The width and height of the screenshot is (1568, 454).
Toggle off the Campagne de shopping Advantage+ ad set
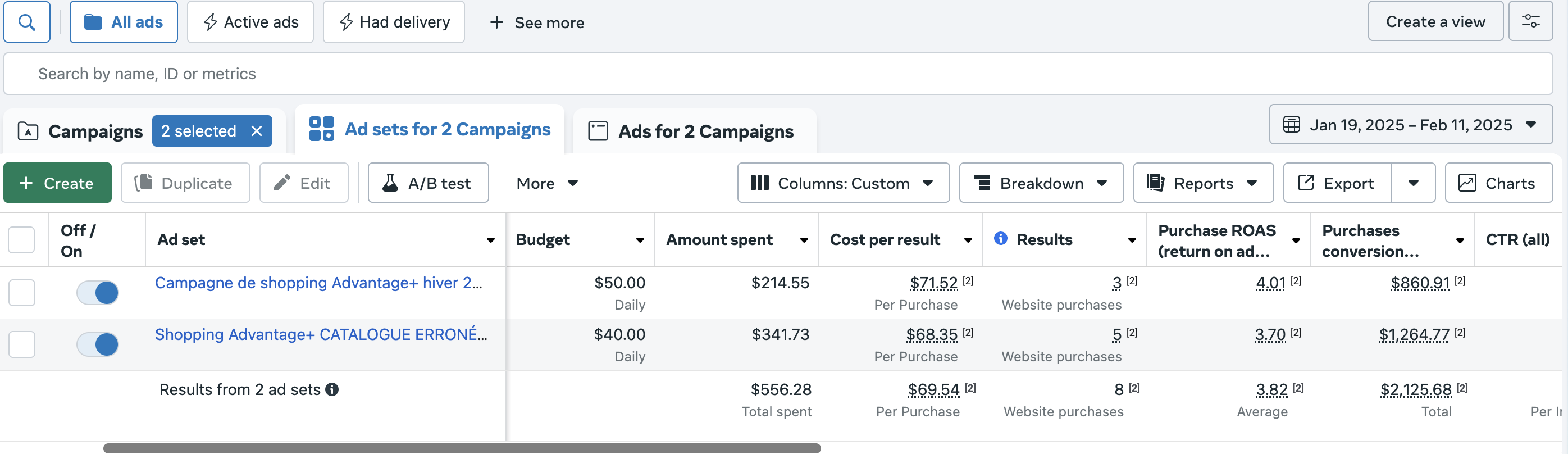97,293
